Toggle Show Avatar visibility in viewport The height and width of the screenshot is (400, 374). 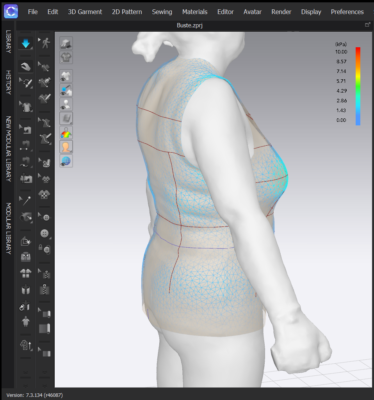pyautogui.click(x=66, y=104)
